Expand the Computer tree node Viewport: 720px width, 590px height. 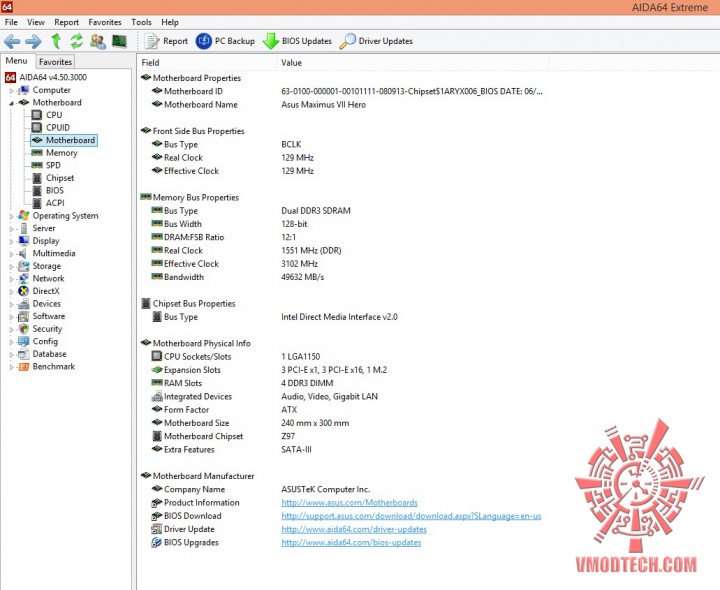click(11, 90)
